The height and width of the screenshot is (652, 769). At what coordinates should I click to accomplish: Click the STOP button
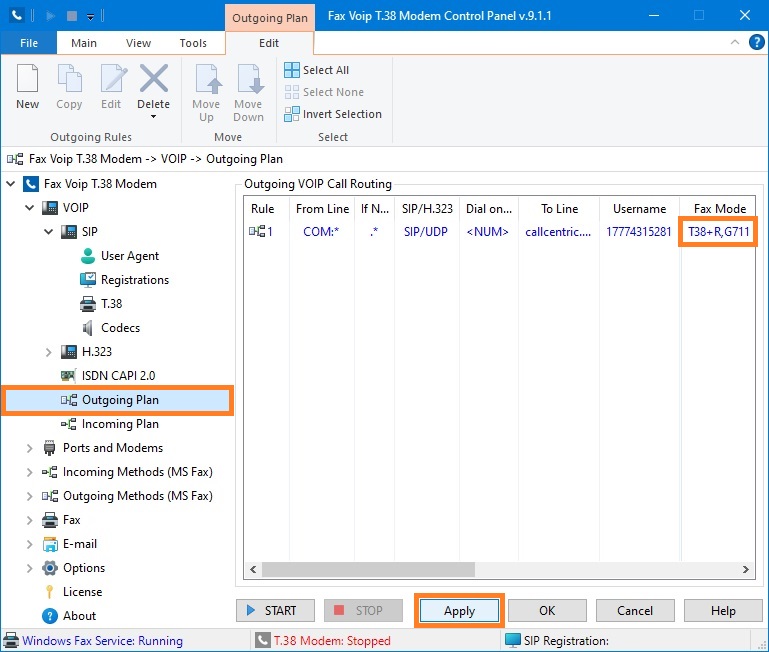363,611
